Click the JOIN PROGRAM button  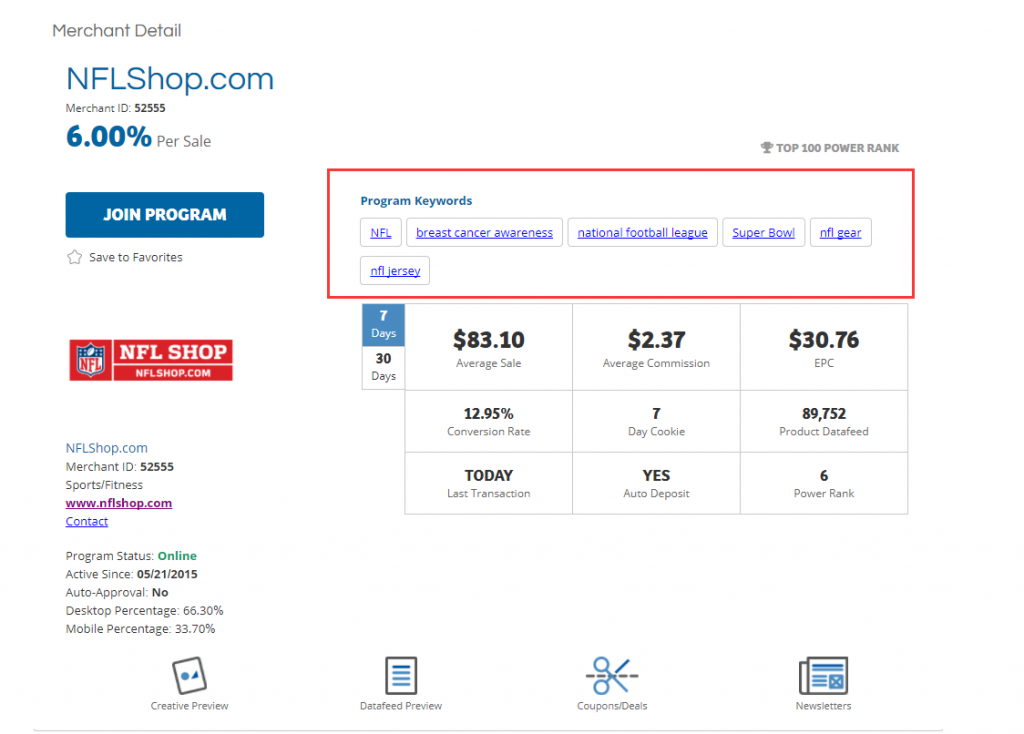click(x=165, y=215)
